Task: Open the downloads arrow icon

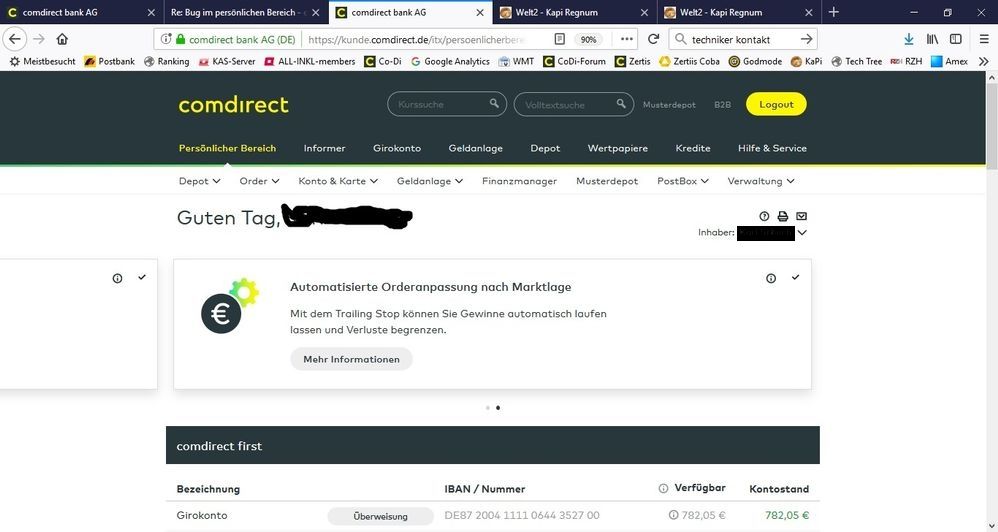Action: point(909,39)
